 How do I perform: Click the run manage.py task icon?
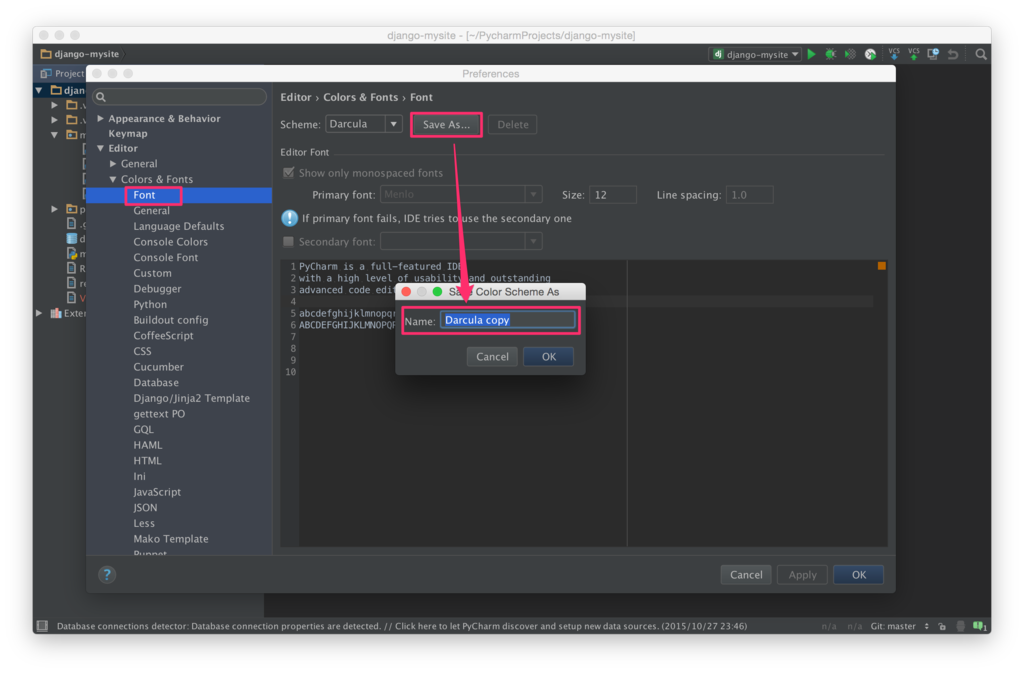click(871, 54)
